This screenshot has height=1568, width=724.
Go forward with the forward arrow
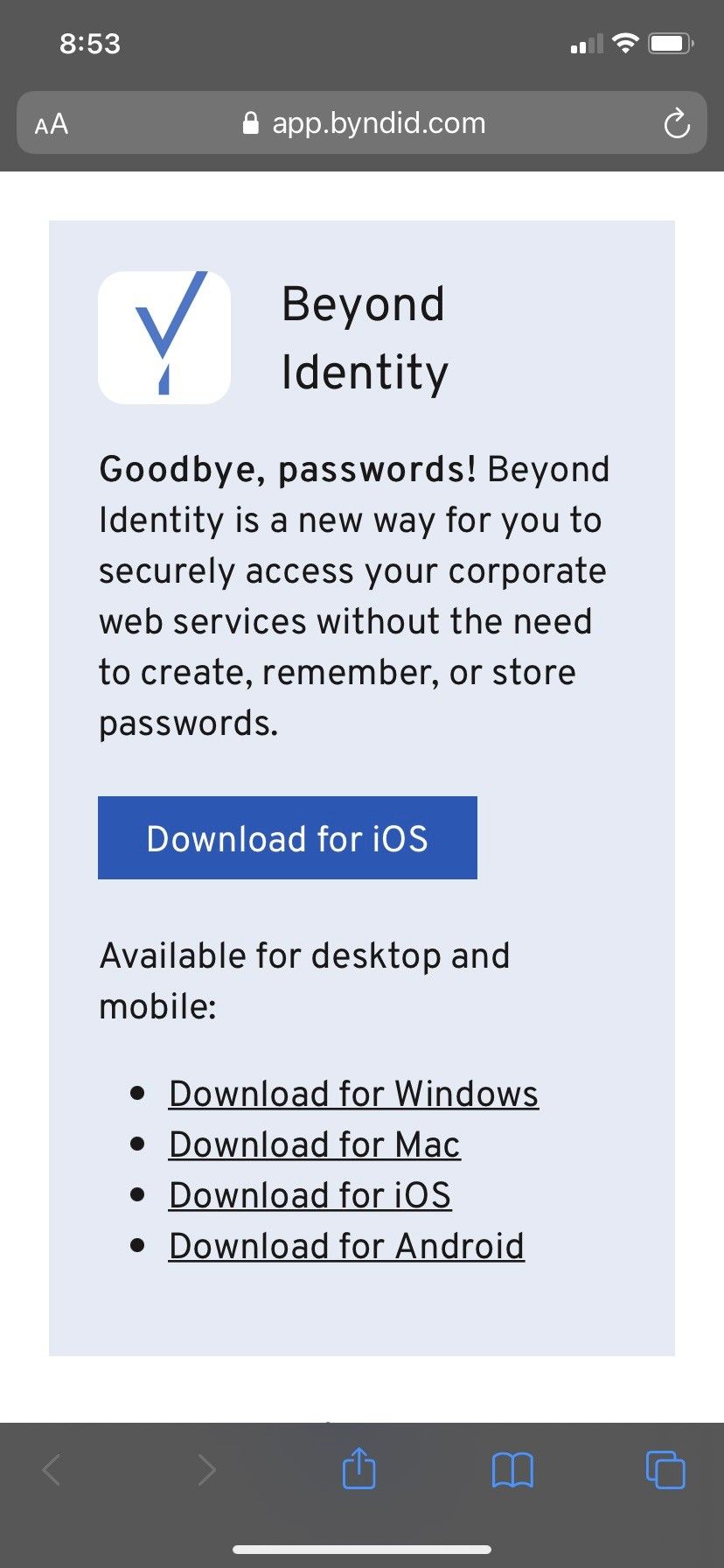tap(206, 1470)
